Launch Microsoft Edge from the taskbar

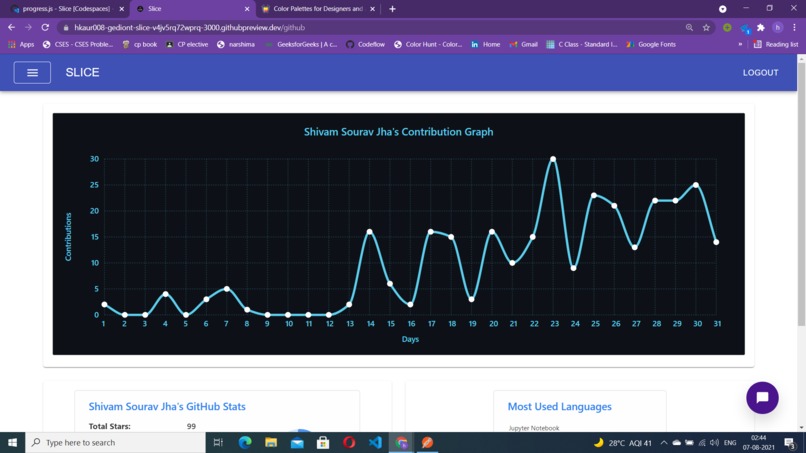point(245,442)
